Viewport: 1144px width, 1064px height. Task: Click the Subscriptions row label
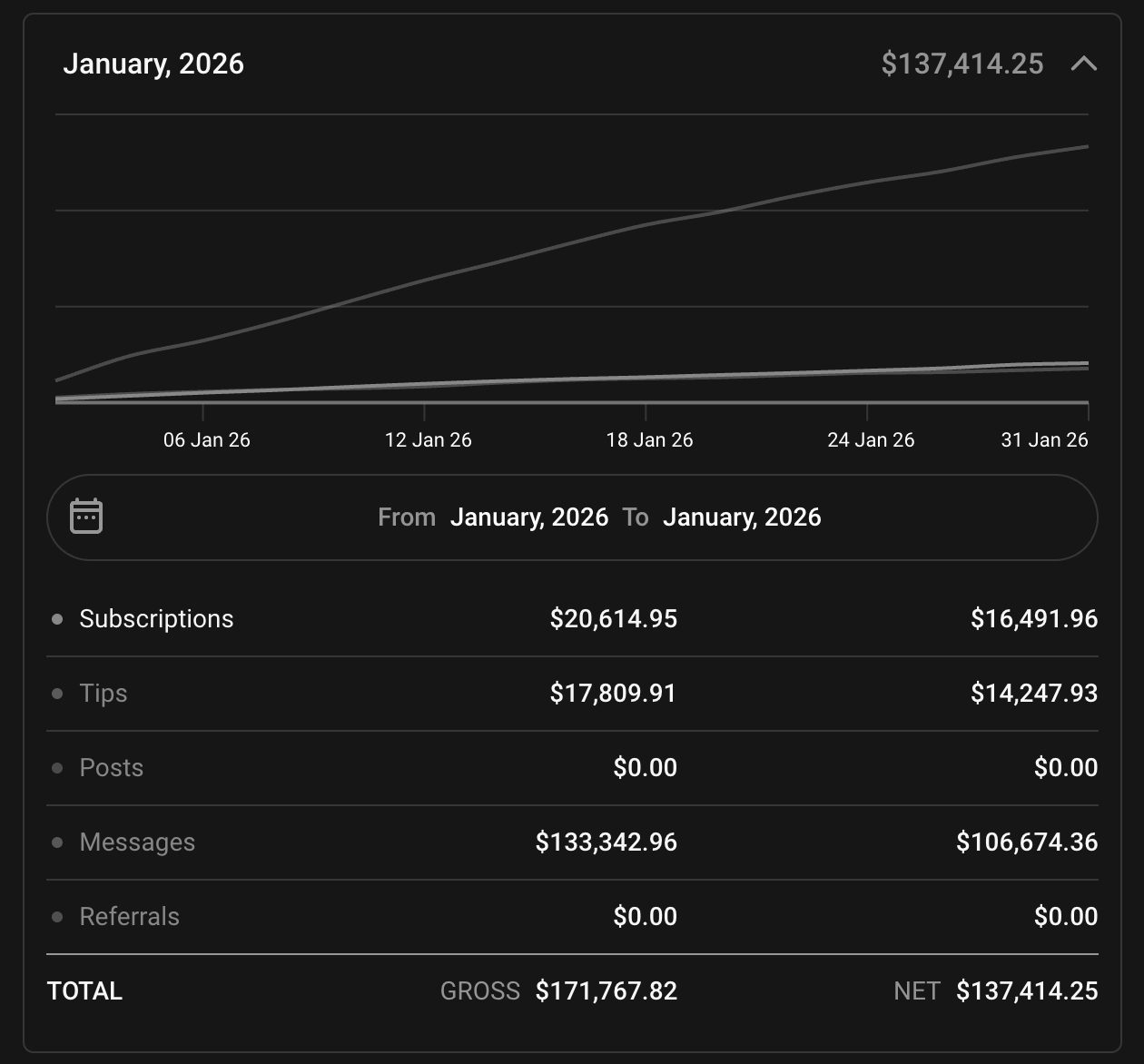click(156, 619)
